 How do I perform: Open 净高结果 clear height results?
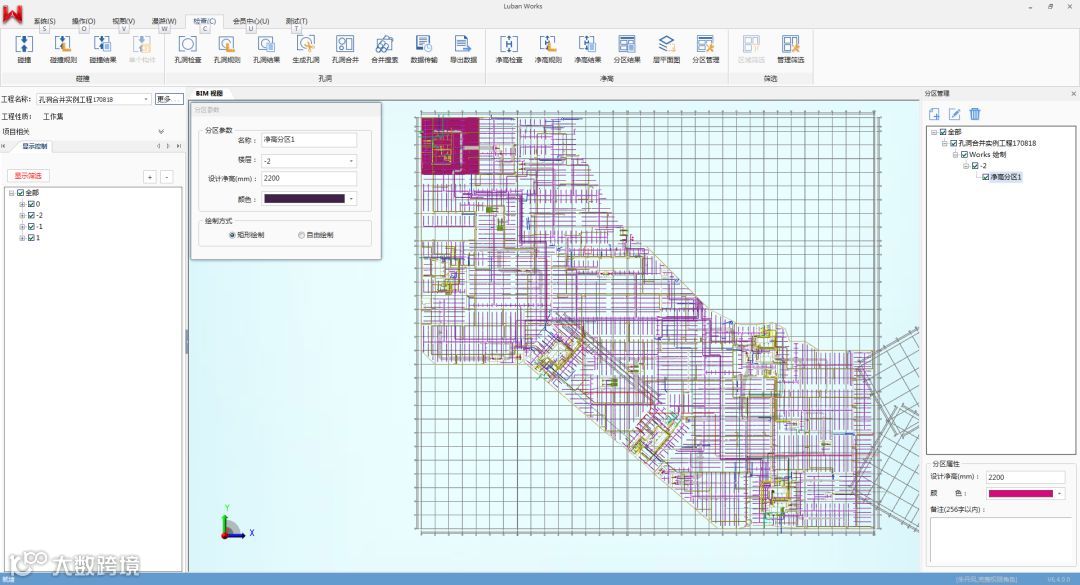pos(588,48)
